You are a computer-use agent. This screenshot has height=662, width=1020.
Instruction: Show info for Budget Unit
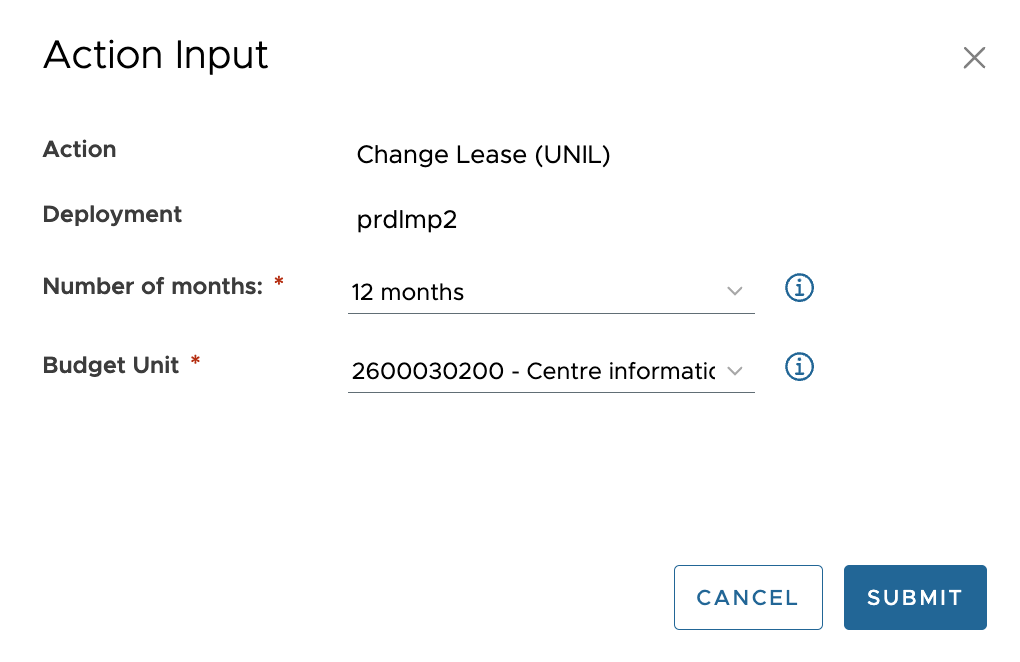click(799, 367)
